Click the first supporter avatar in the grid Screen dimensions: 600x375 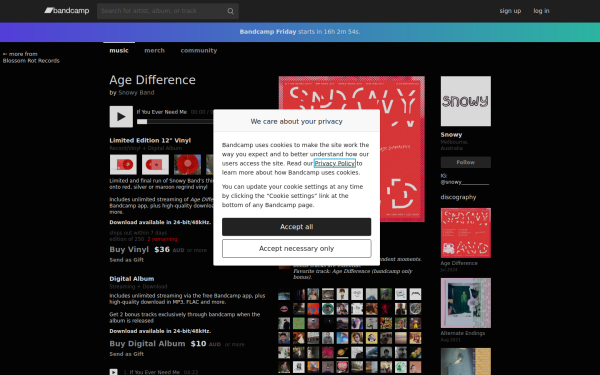284,294
